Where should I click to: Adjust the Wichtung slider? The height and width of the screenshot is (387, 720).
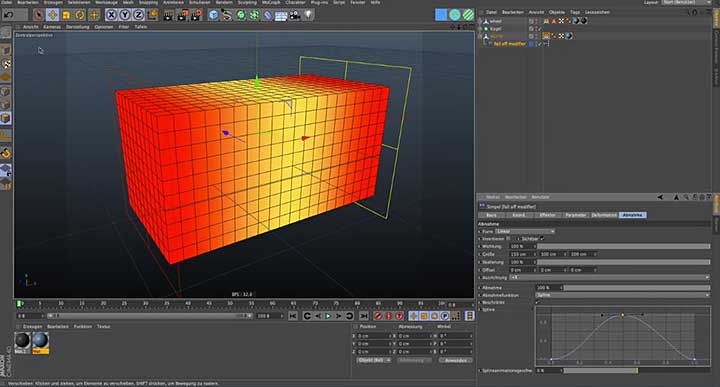coord(624,247)
